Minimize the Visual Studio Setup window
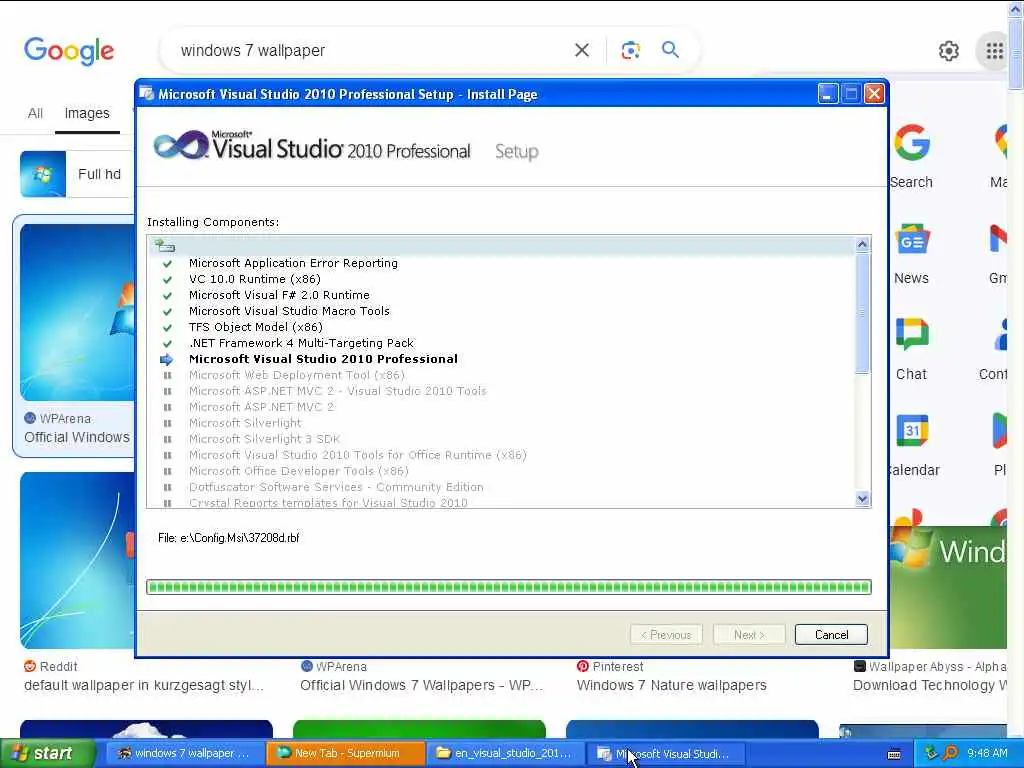This screenshot has height=768, width=1024. pyautogui.click(x=827, y=94)
